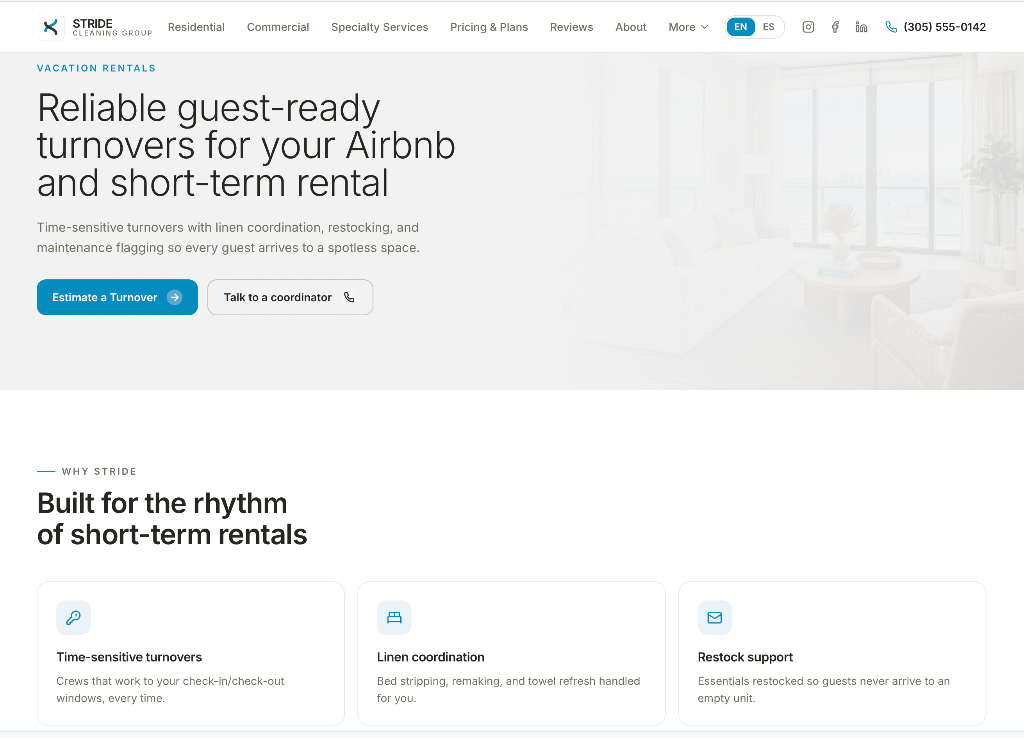Click the Estimate a Turnover button
This screenshot has height=738, width=1024.
117,297
